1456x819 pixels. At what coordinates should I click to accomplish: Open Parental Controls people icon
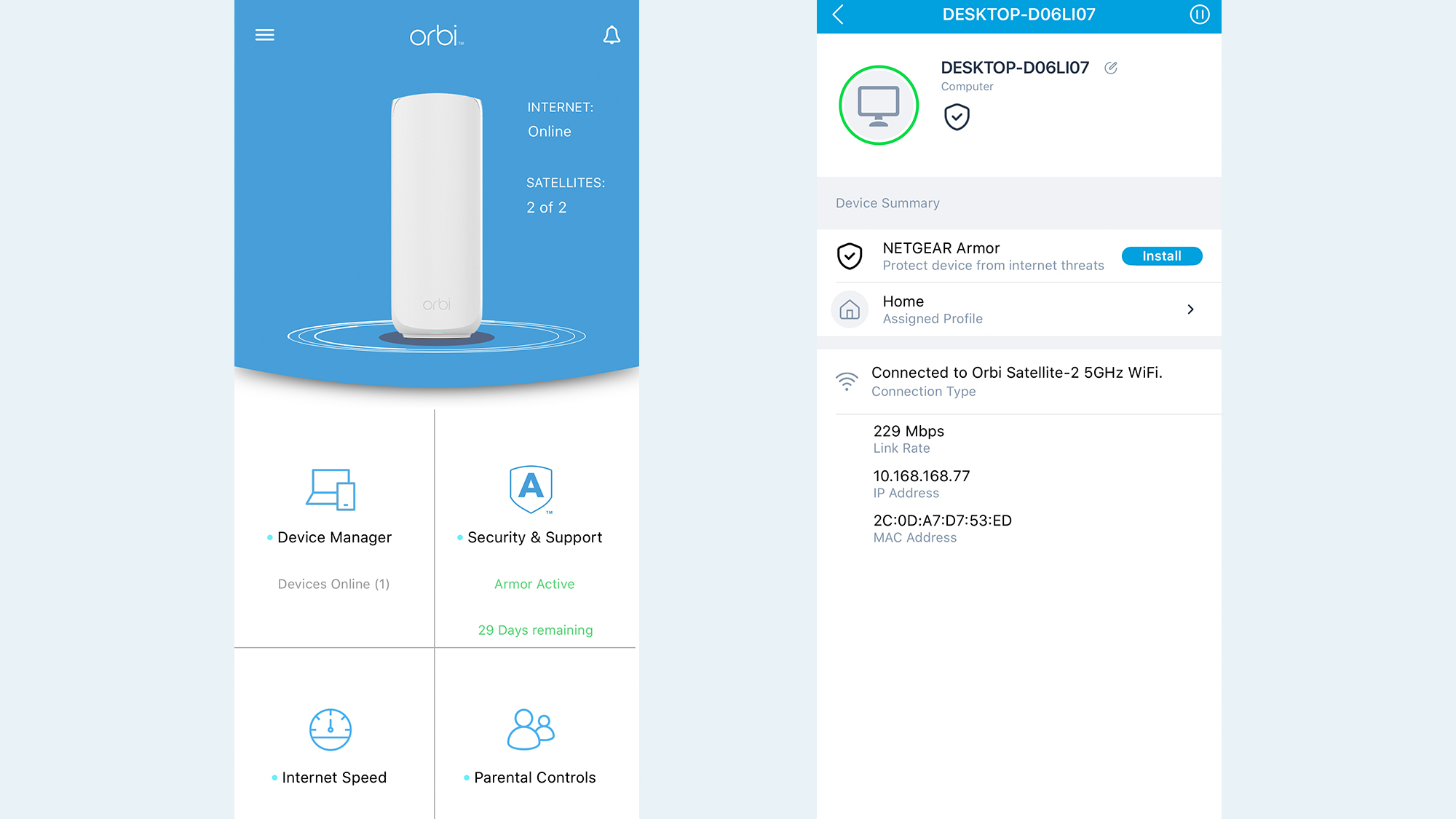pyautogui.click(x=531, y=729)
